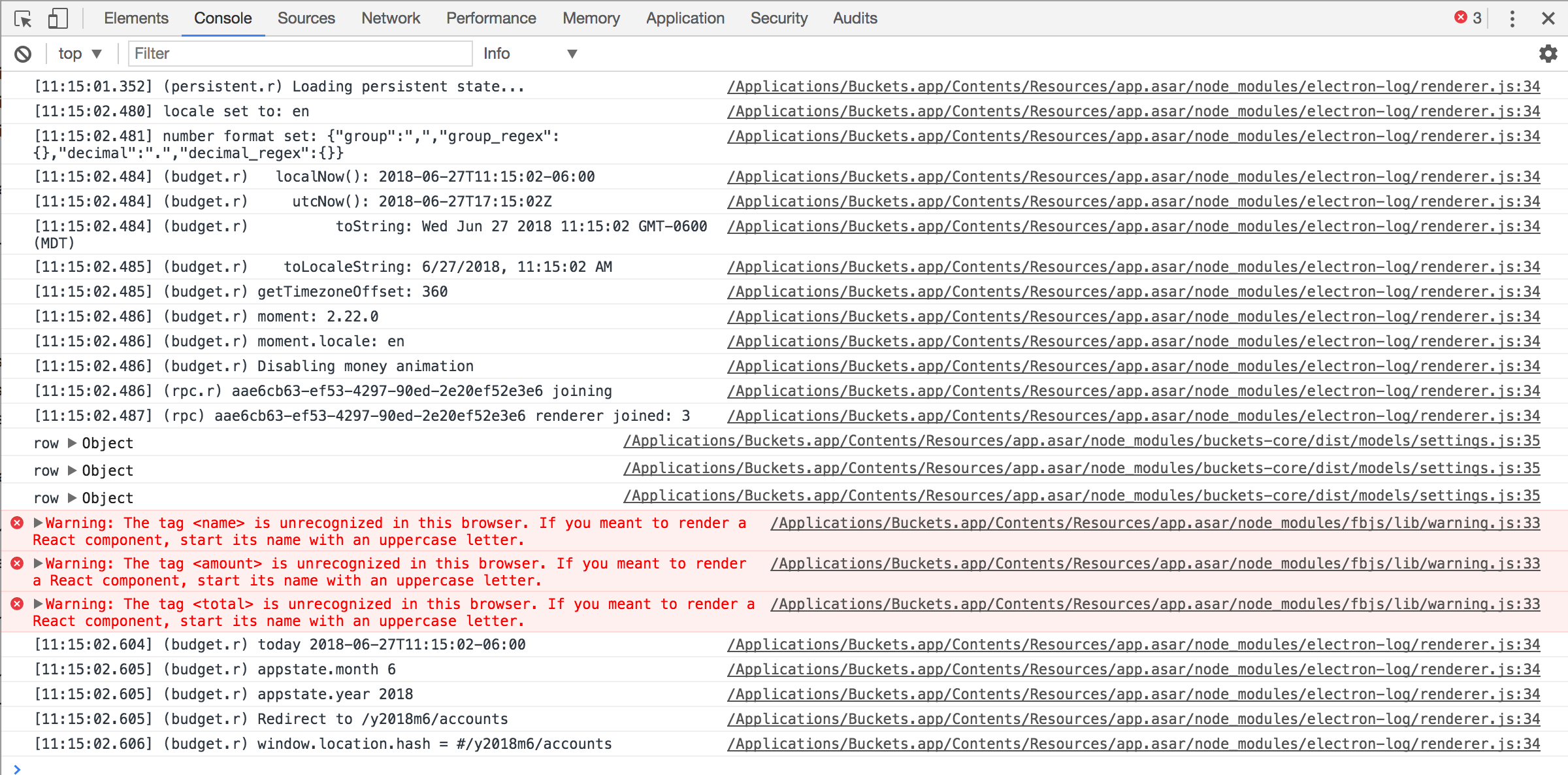Screen dimensions: 1568x775
Task: Click the Filter input field
Action: pos(300,53)
